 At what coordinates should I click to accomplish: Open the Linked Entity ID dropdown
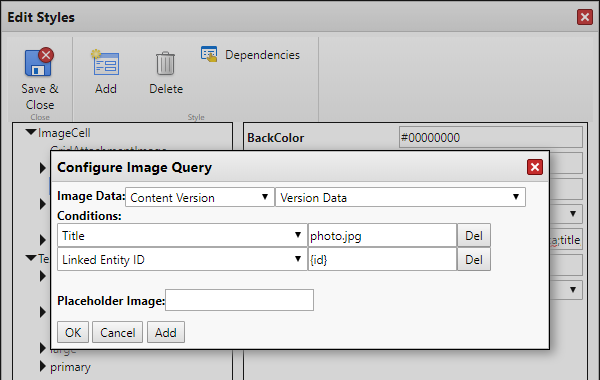(x=182, y=259)
